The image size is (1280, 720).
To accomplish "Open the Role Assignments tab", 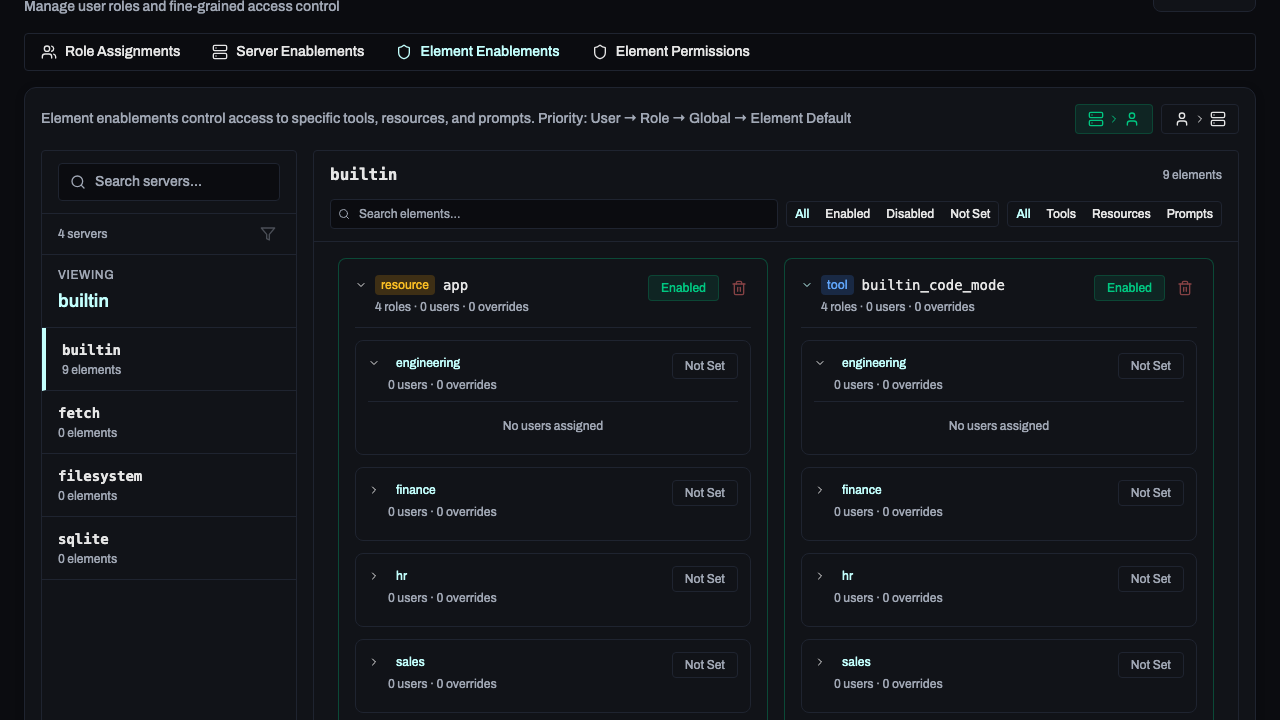I will pos(111,52).
